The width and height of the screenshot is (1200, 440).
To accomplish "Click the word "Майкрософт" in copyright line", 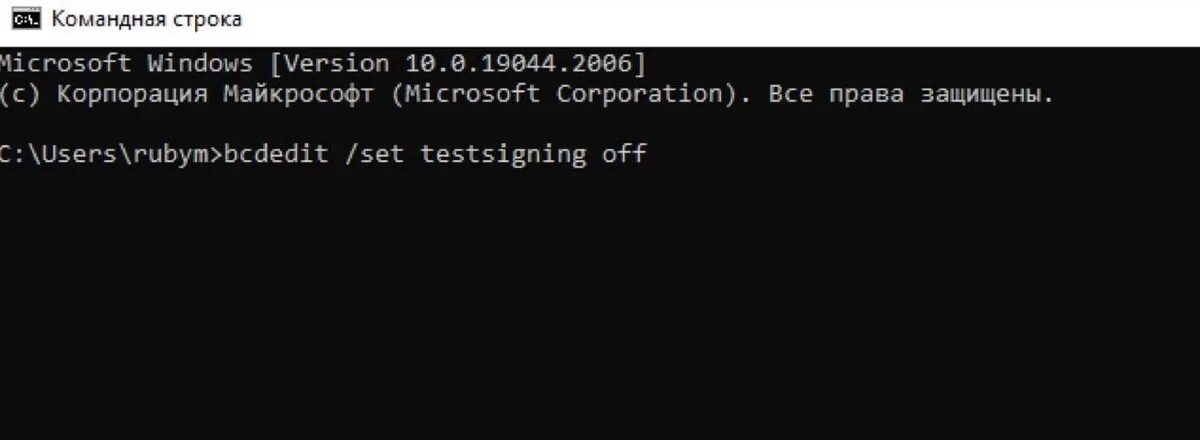I will [298, 95].
